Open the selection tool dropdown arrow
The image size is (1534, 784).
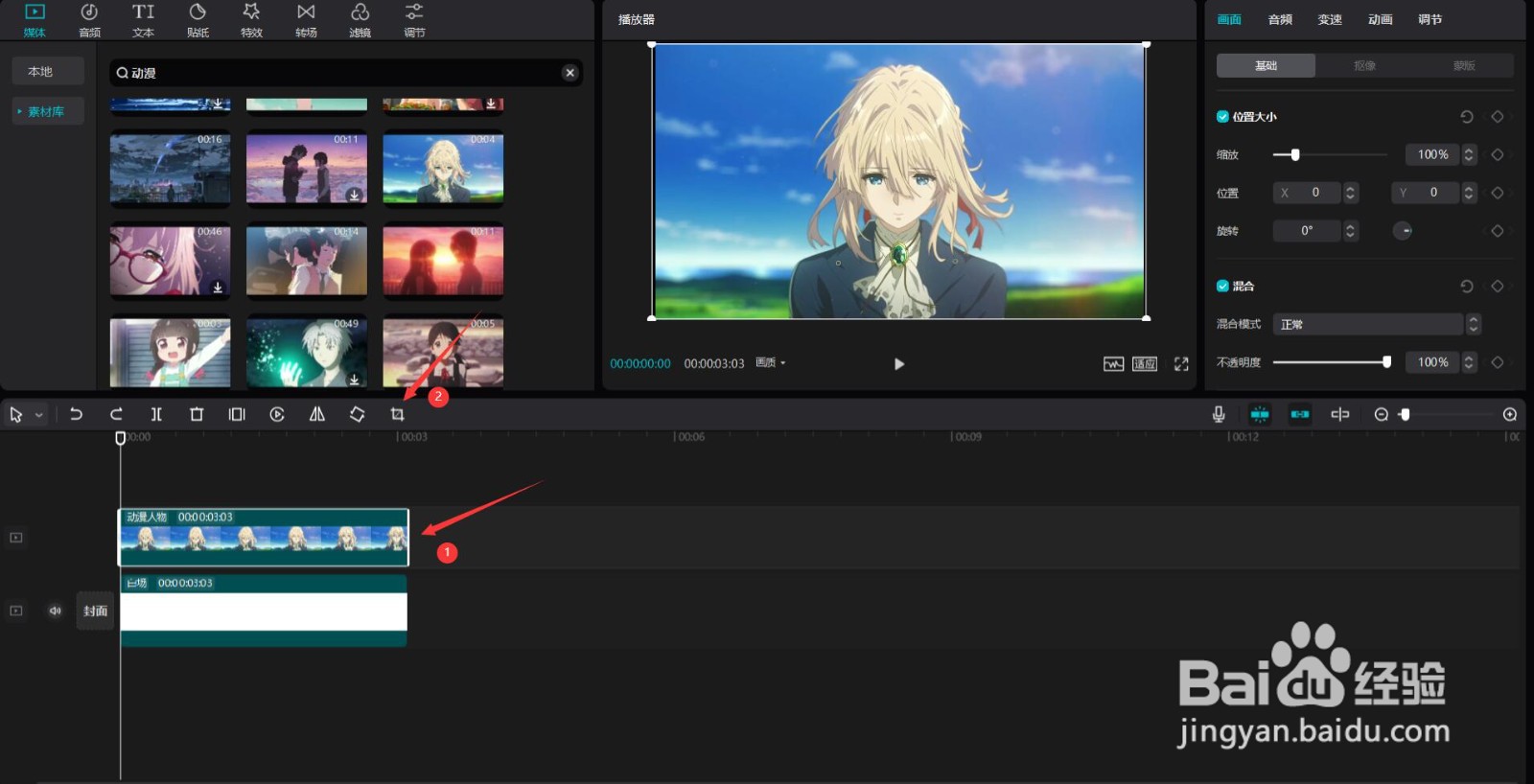[38, 415]
